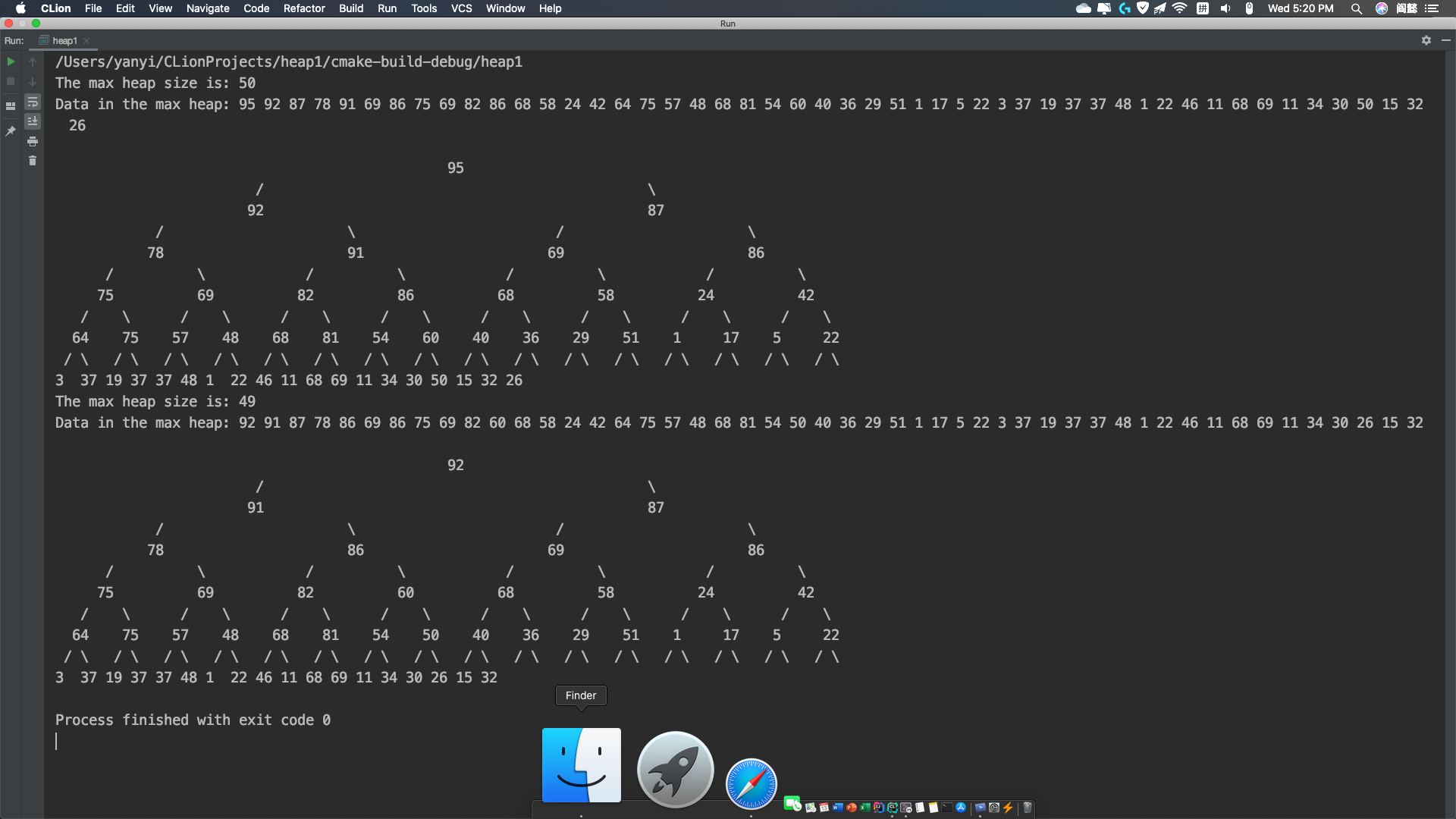Open the Tools menu

(x=424, y=8)
